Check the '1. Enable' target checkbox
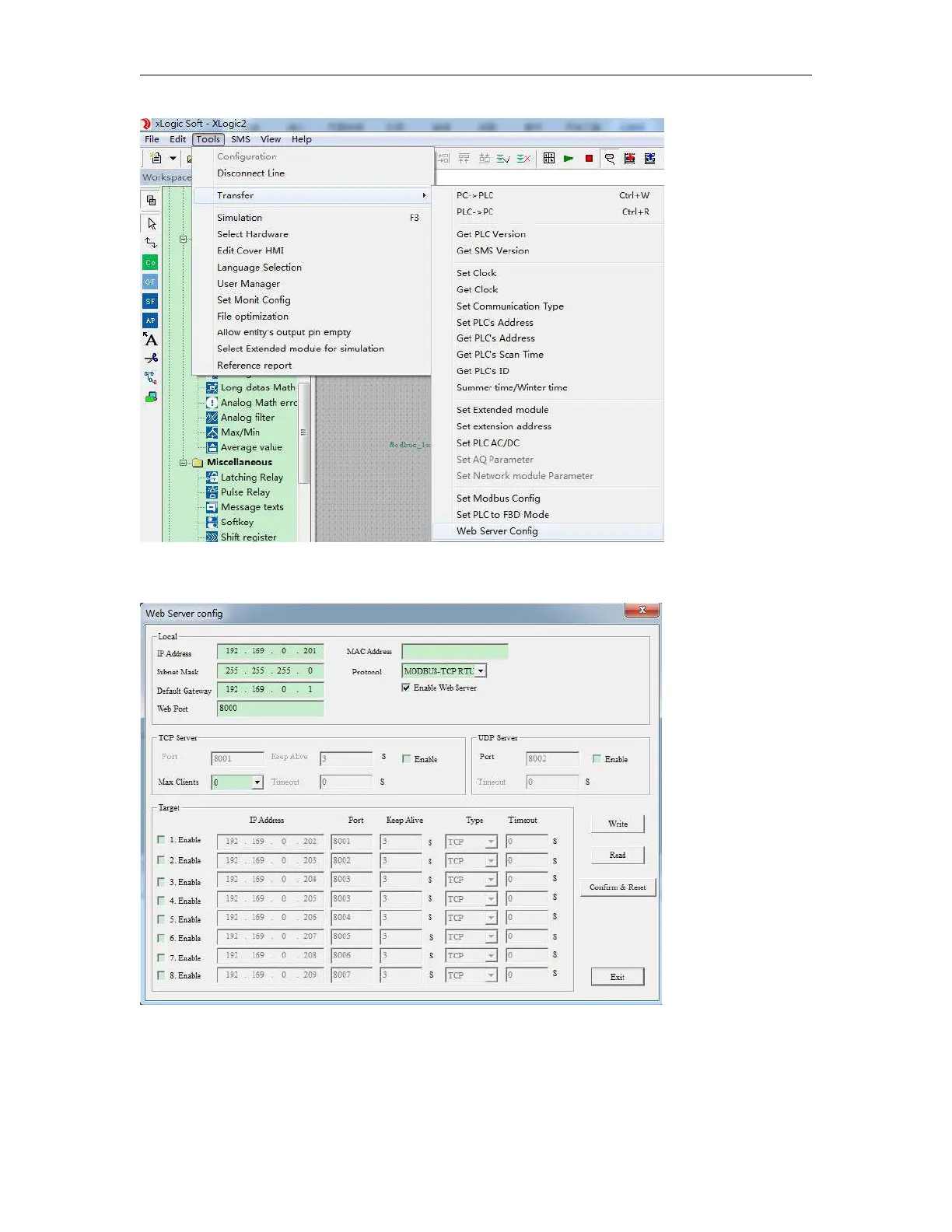 point(162,840)
